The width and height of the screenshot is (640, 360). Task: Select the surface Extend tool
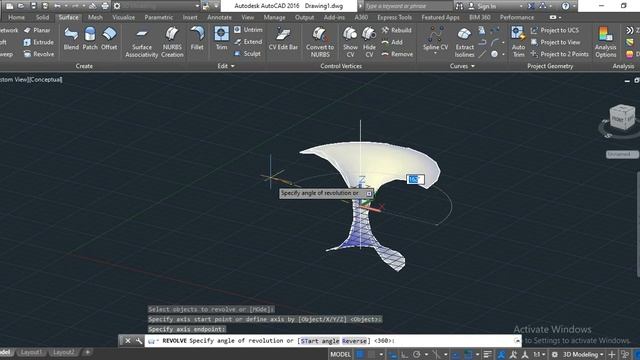[x=248, y=42]
